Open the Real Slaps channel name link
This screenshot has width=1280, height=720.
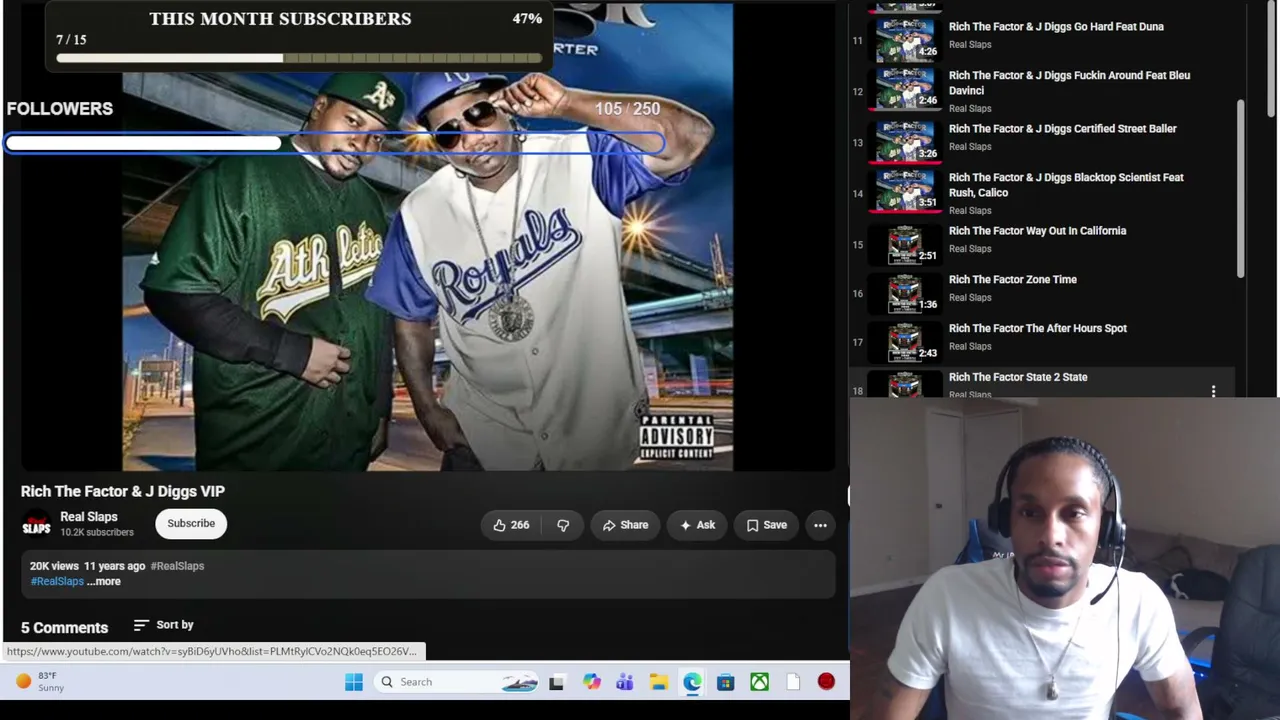(89, 517)
